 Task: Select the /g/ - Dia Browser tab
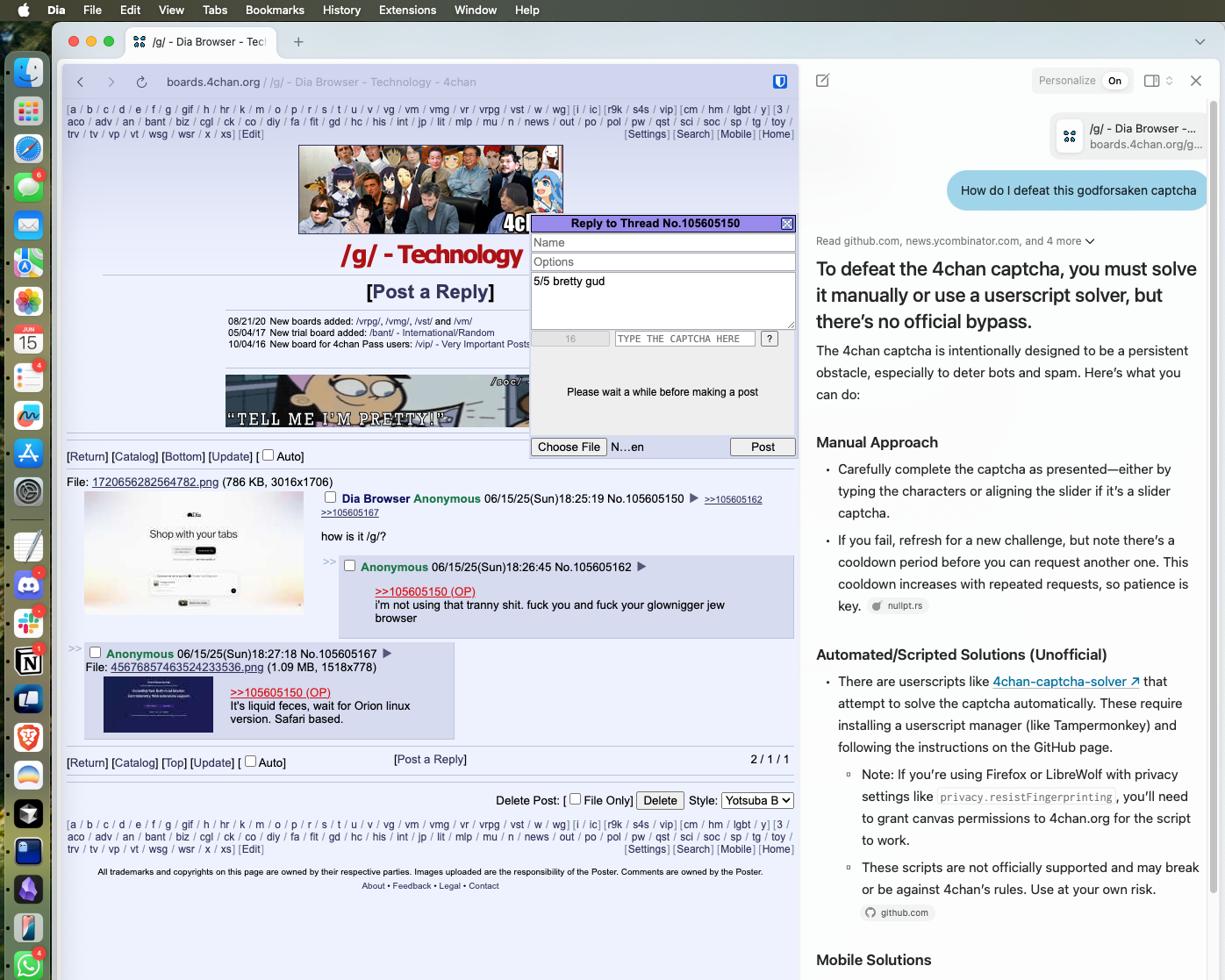pyautogui.click(x=201, y=41)
